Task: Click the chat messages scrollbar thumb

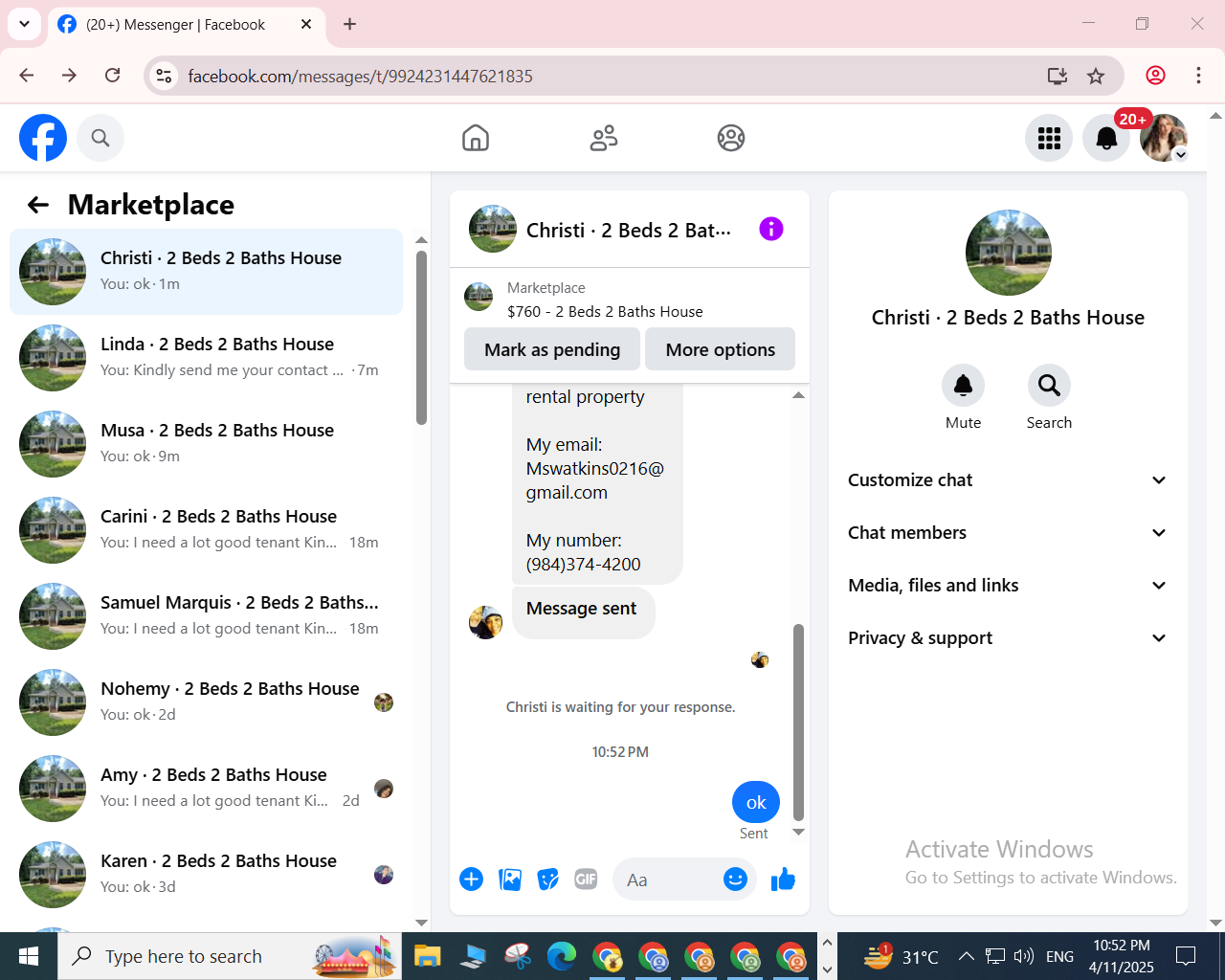Action: [x=798, y=722]
